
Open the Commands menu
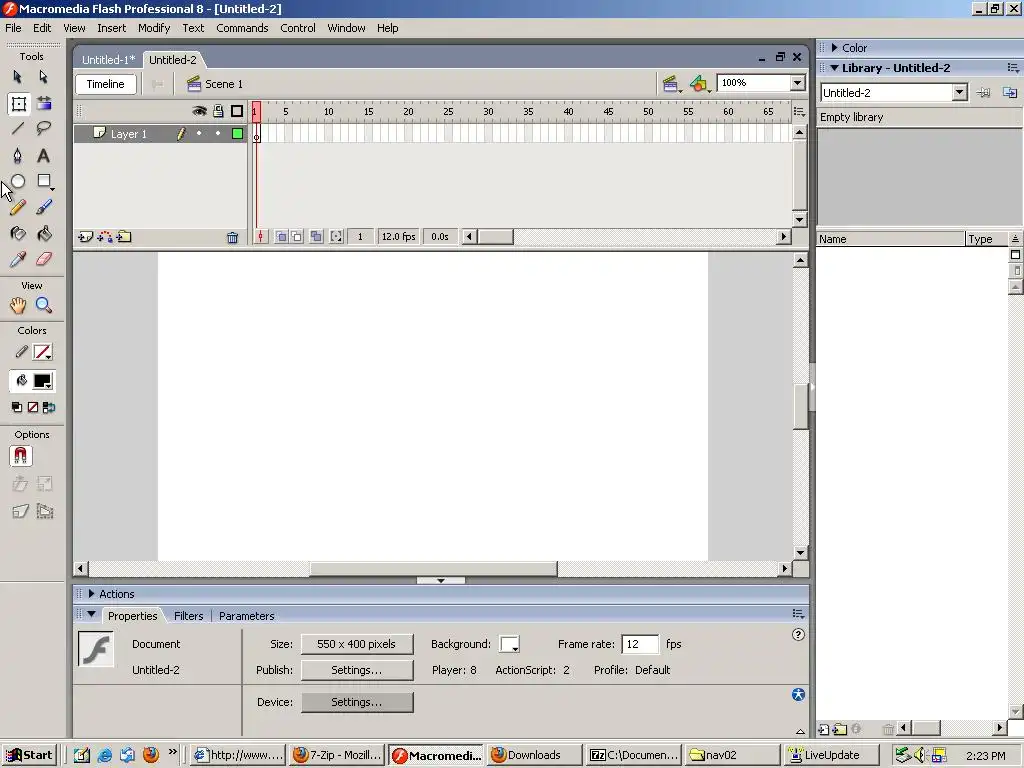[x=242, y=28]
